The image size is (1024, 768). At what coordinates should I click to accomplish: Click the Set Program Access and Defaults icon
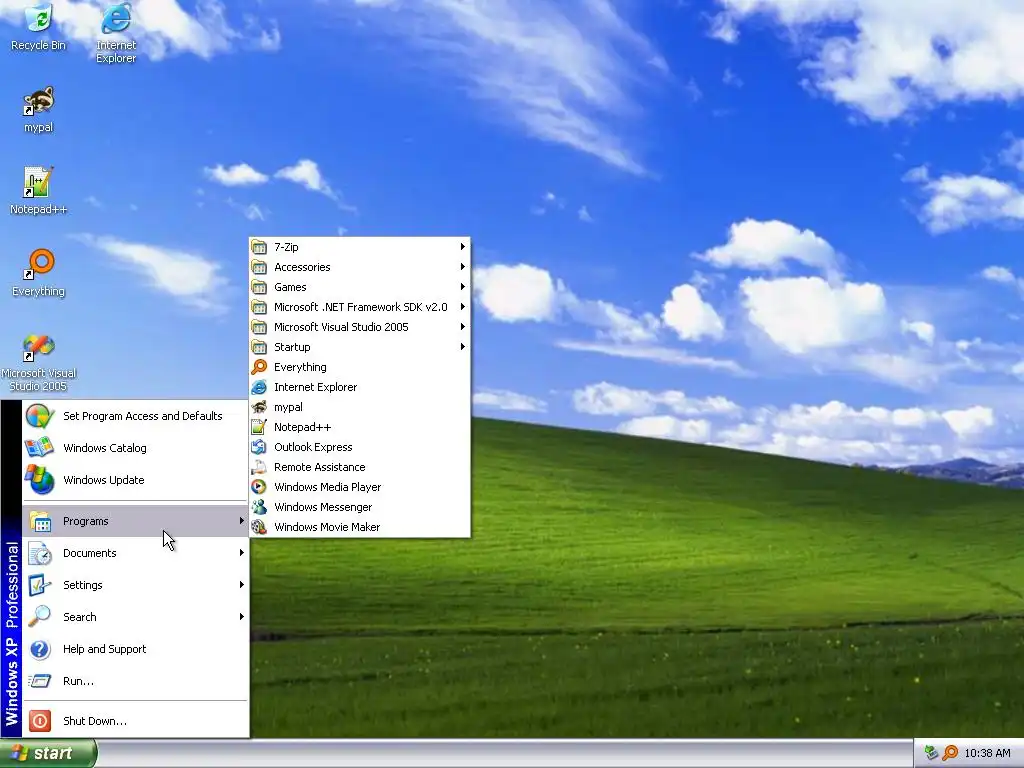(x=40, y=416)
